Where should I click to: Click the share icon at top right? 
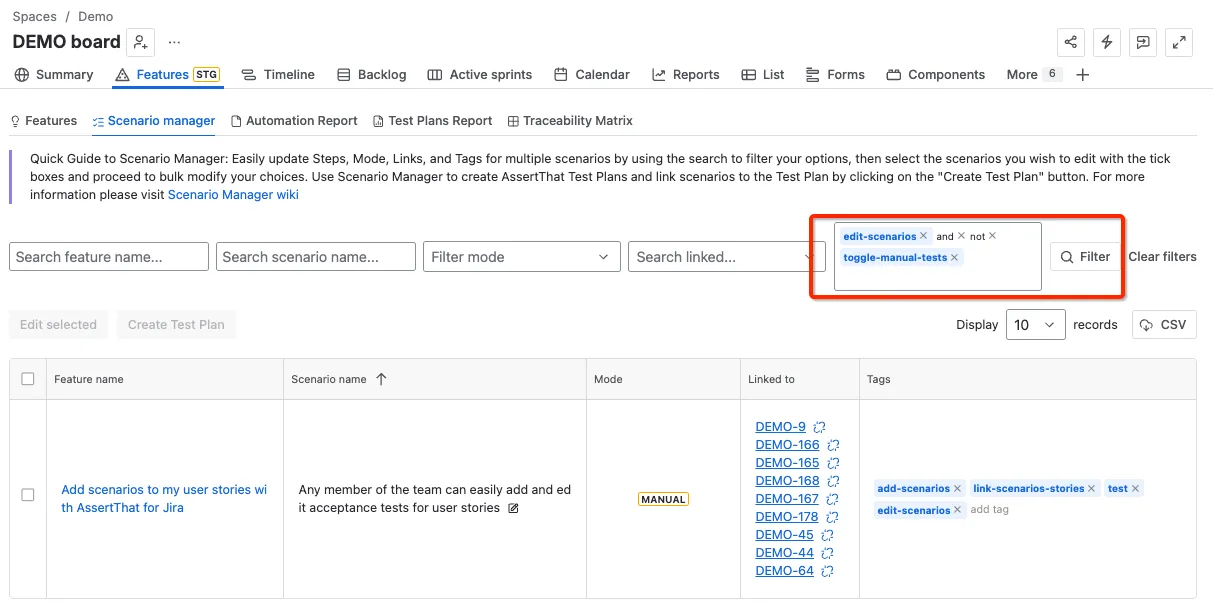(x=1071, y=42)
